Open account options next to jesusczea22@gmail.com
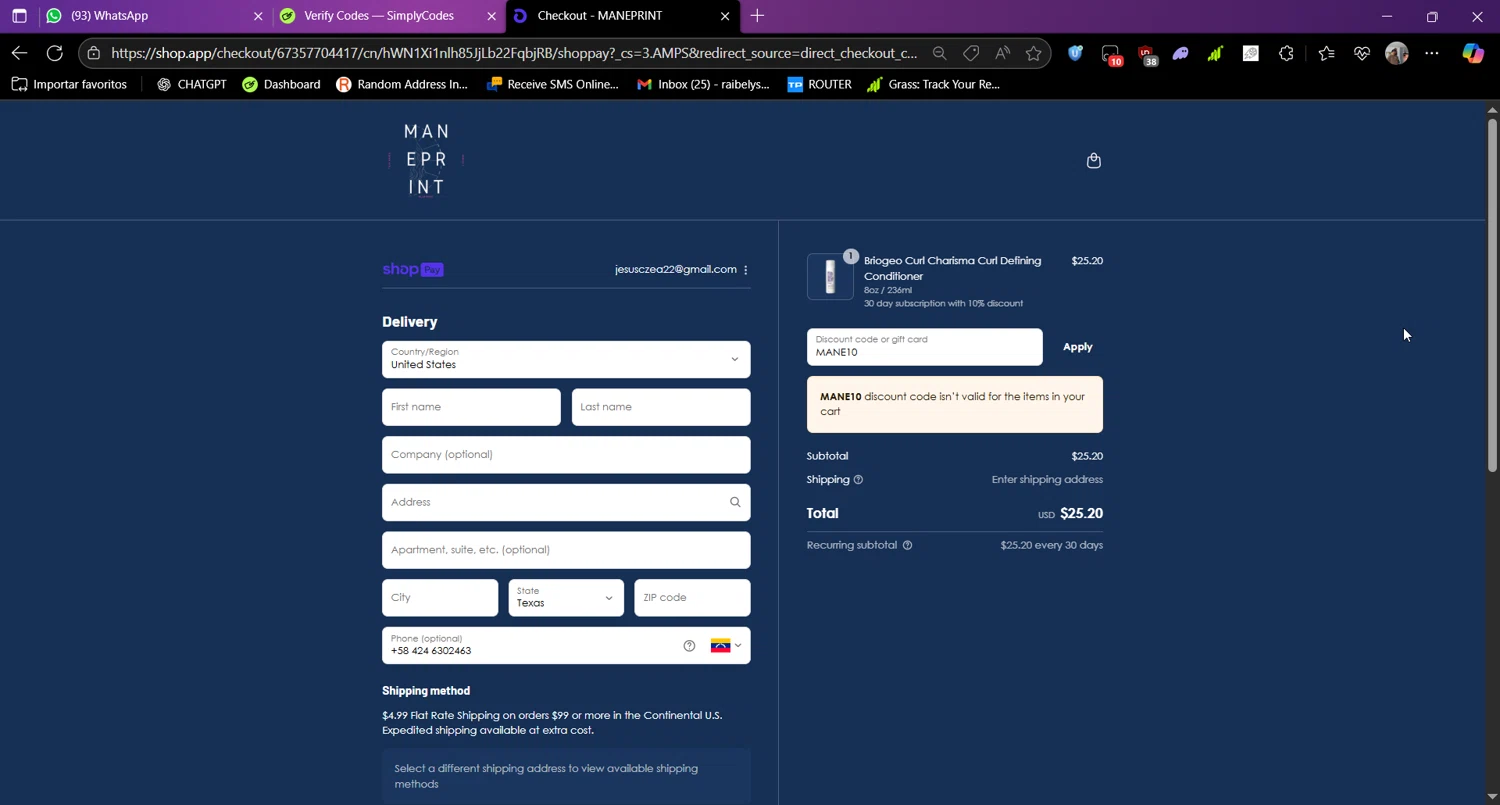The height and width of the screenshot is (805, 1500). tap(746, 270)
